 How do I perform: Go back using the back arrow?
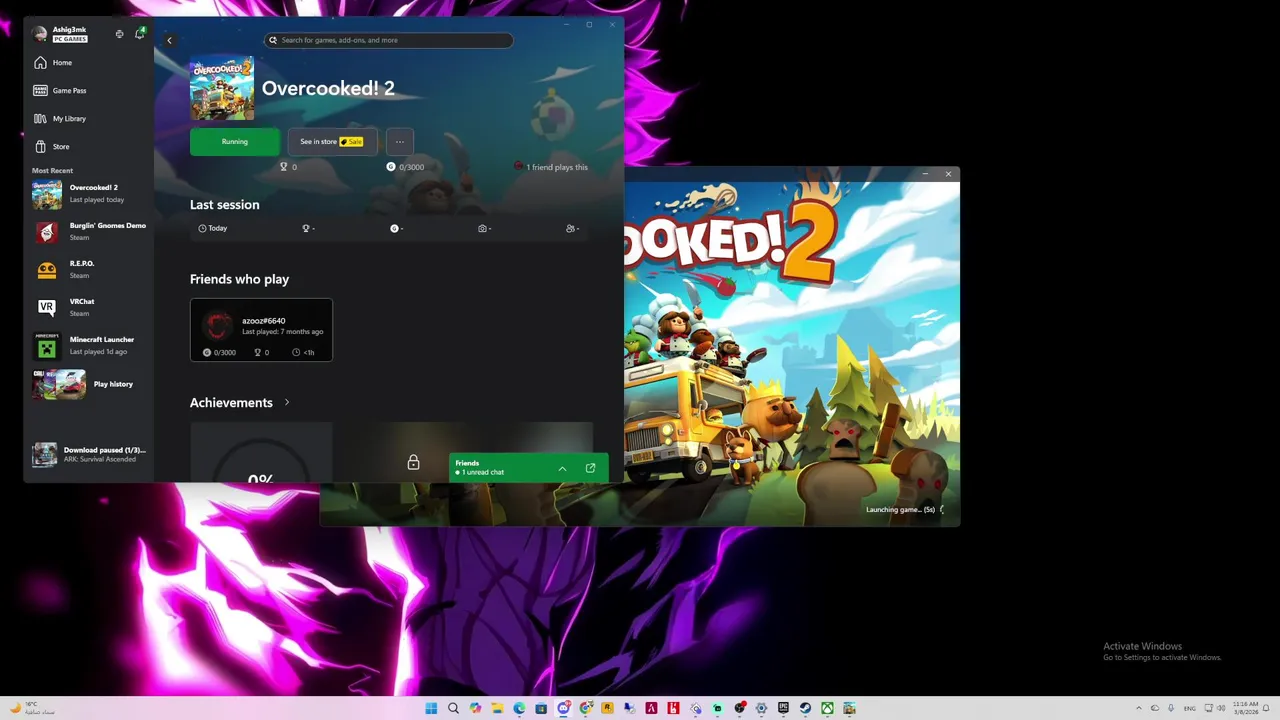pos(169,41)
